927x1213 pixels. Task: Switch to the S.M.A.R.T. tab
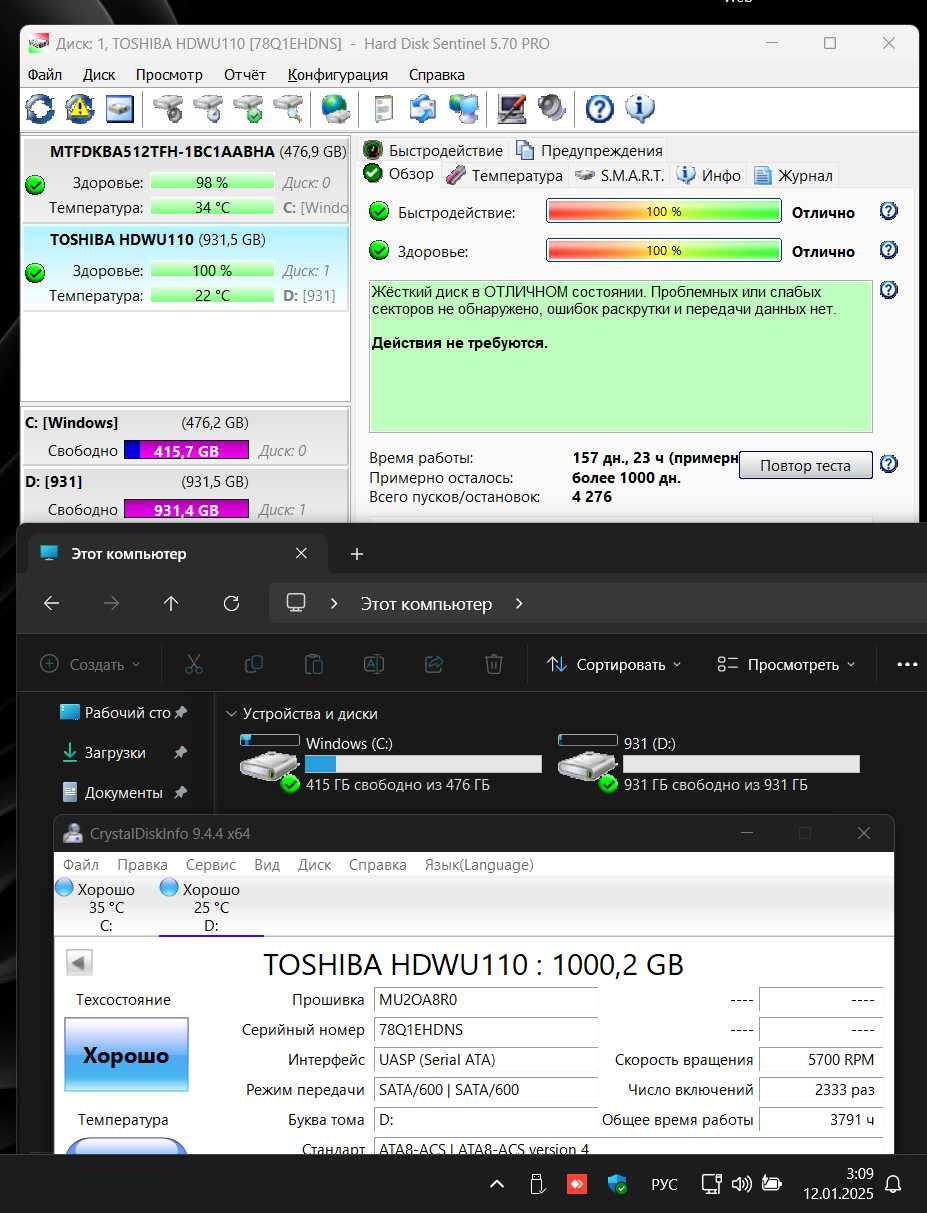click(620, 175)
